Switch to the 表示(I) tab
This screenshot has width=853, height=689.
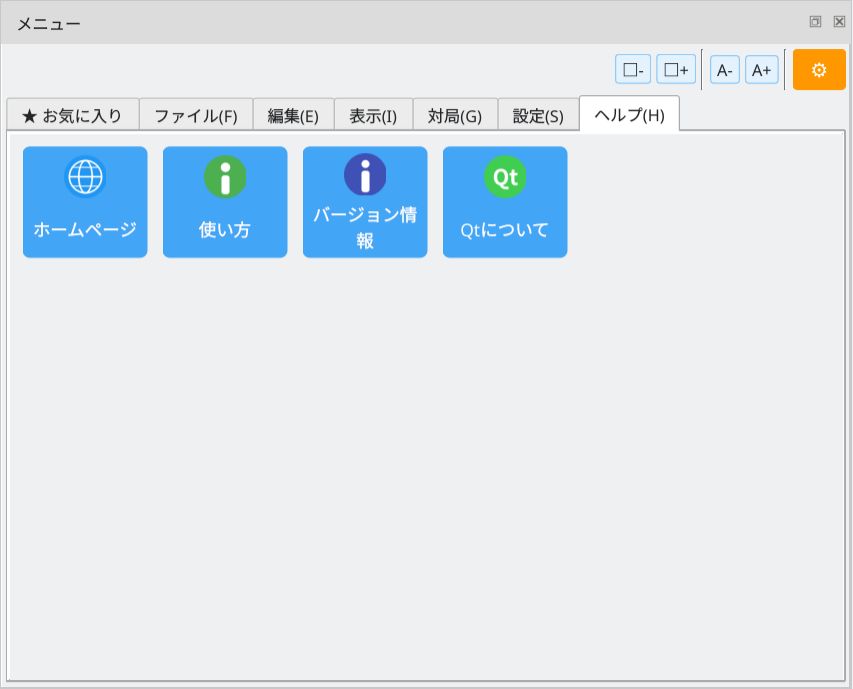374,114
